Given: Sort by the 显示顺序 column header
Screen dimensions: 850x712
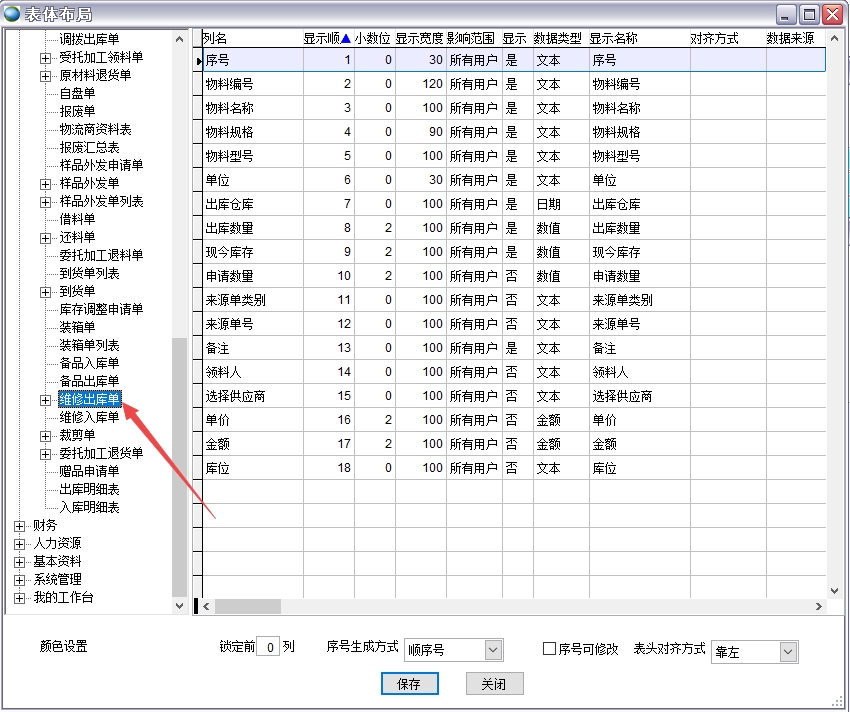Looking at the screenshot, I should (326, 38).
